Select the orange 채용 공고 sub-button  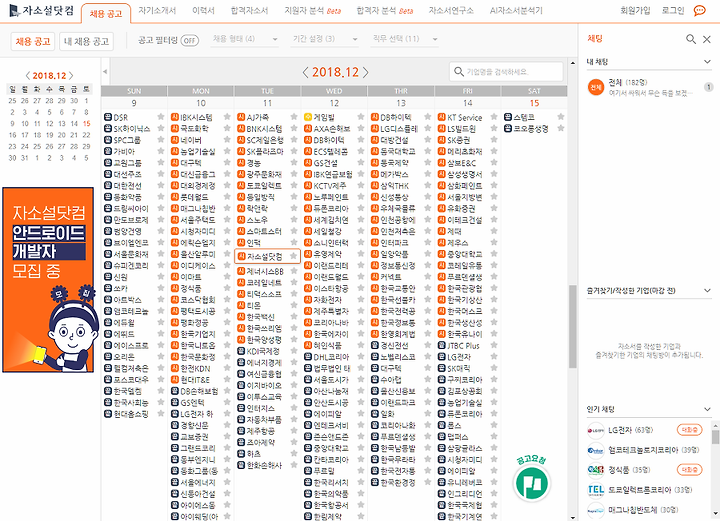coord(33,41)
